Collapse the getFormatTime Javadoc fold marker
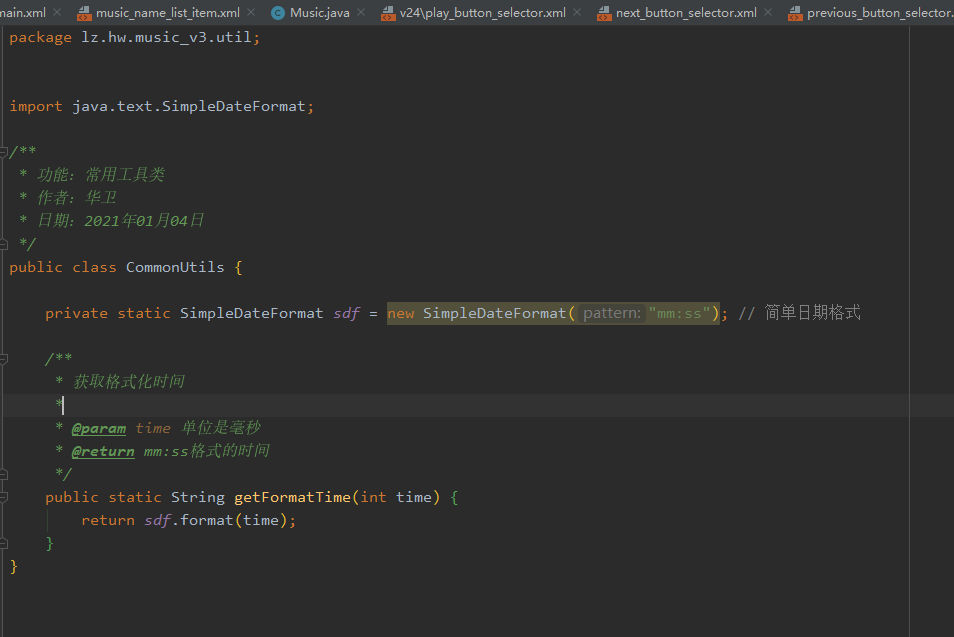 4,359
